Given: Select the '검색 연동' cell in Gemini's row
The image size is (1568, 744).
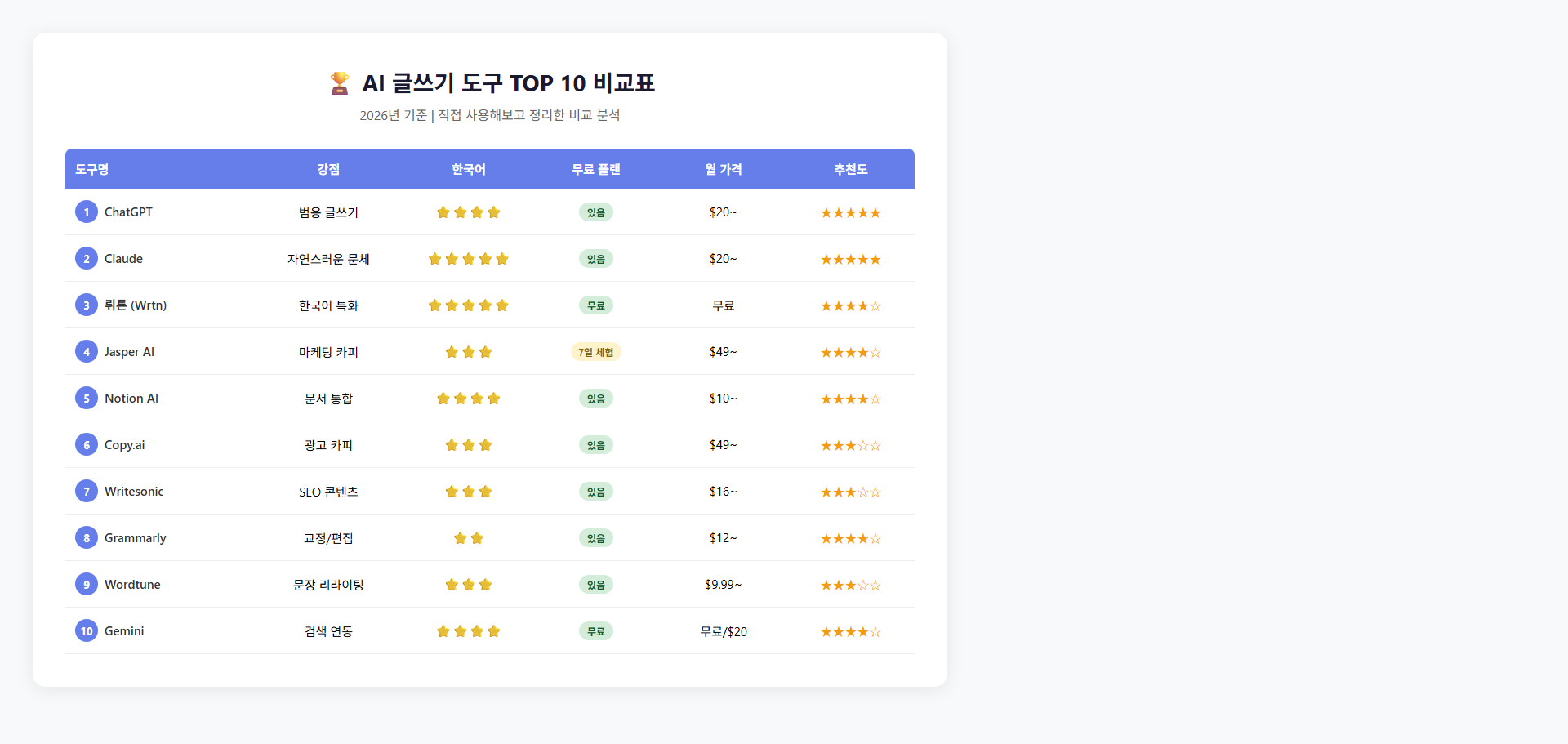Looking at the screenshot, I should pyautogui.click(x=327, y=630).
